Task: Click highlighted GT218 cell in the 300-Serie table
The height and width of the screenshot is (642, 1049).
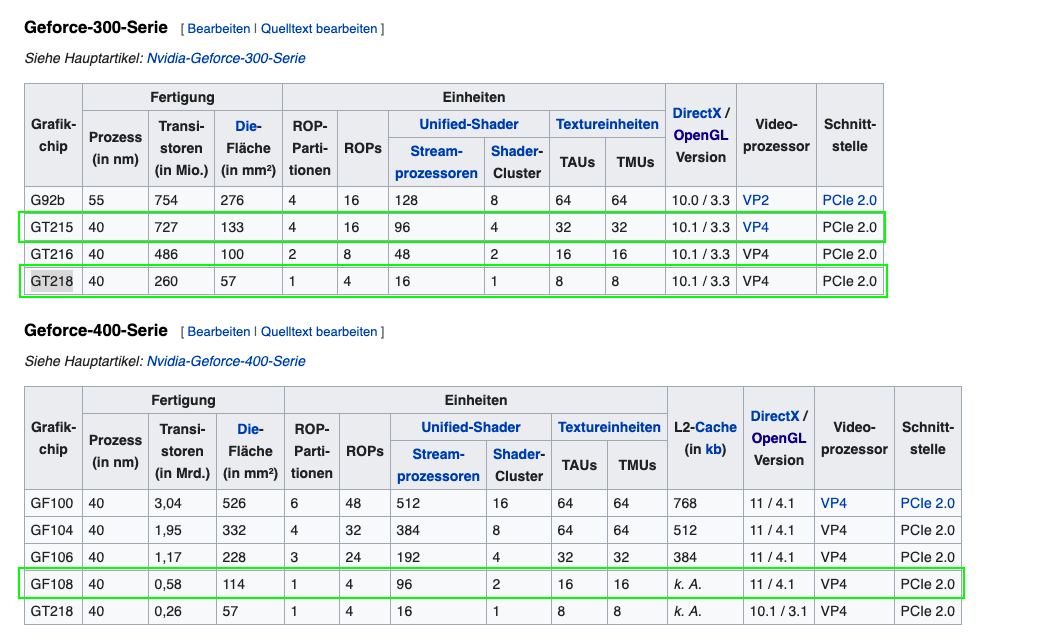Action: [x=54, y=281]
